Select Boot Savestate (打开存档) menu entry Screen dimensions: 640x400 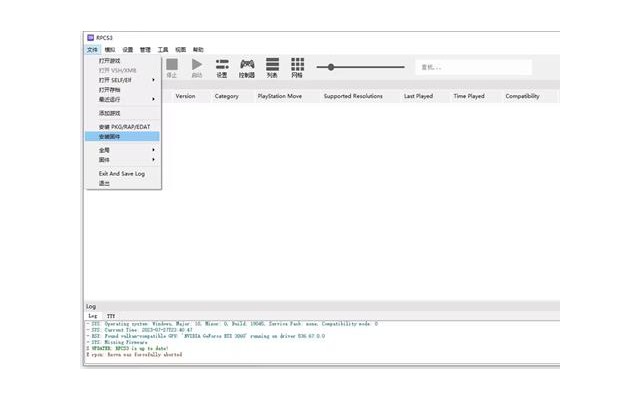coord(122,90)
